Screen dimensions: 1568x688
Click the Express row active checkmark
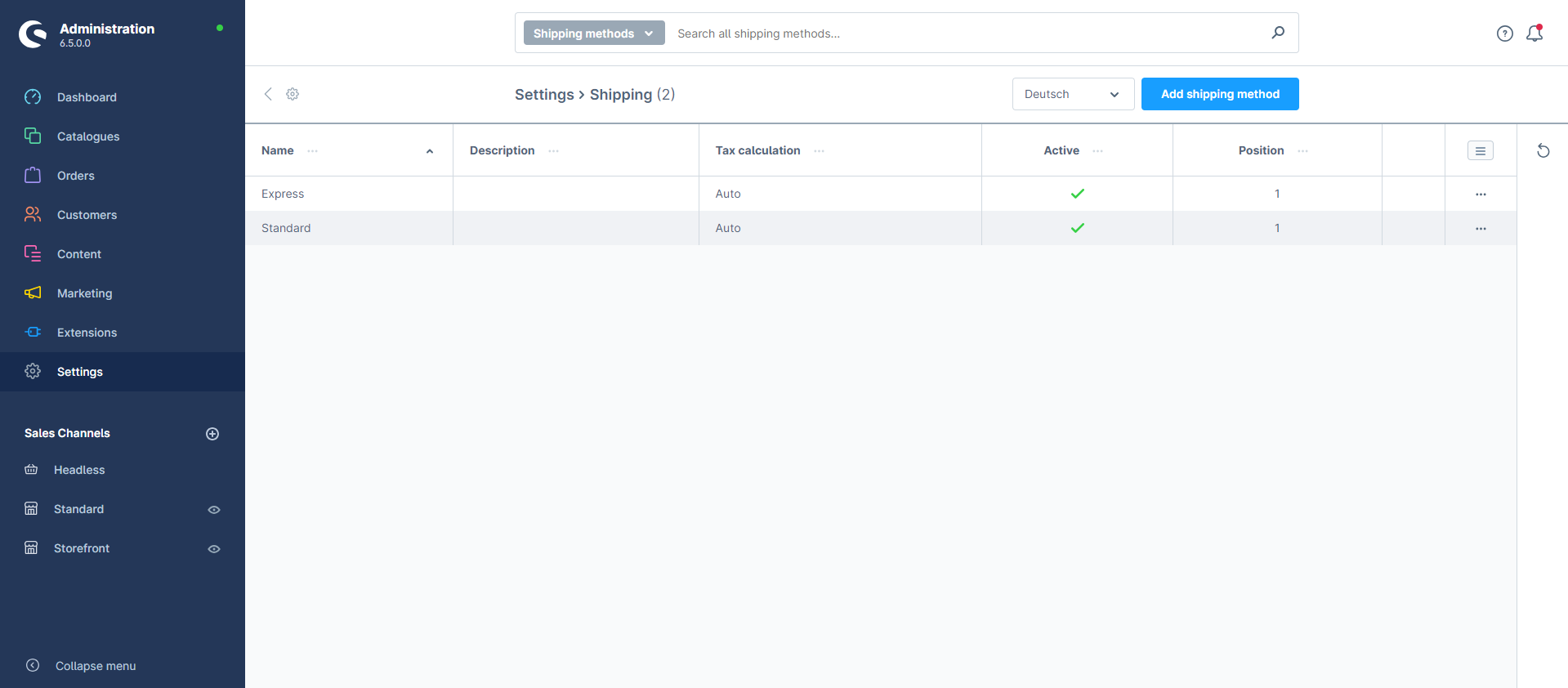(1077, 194)
